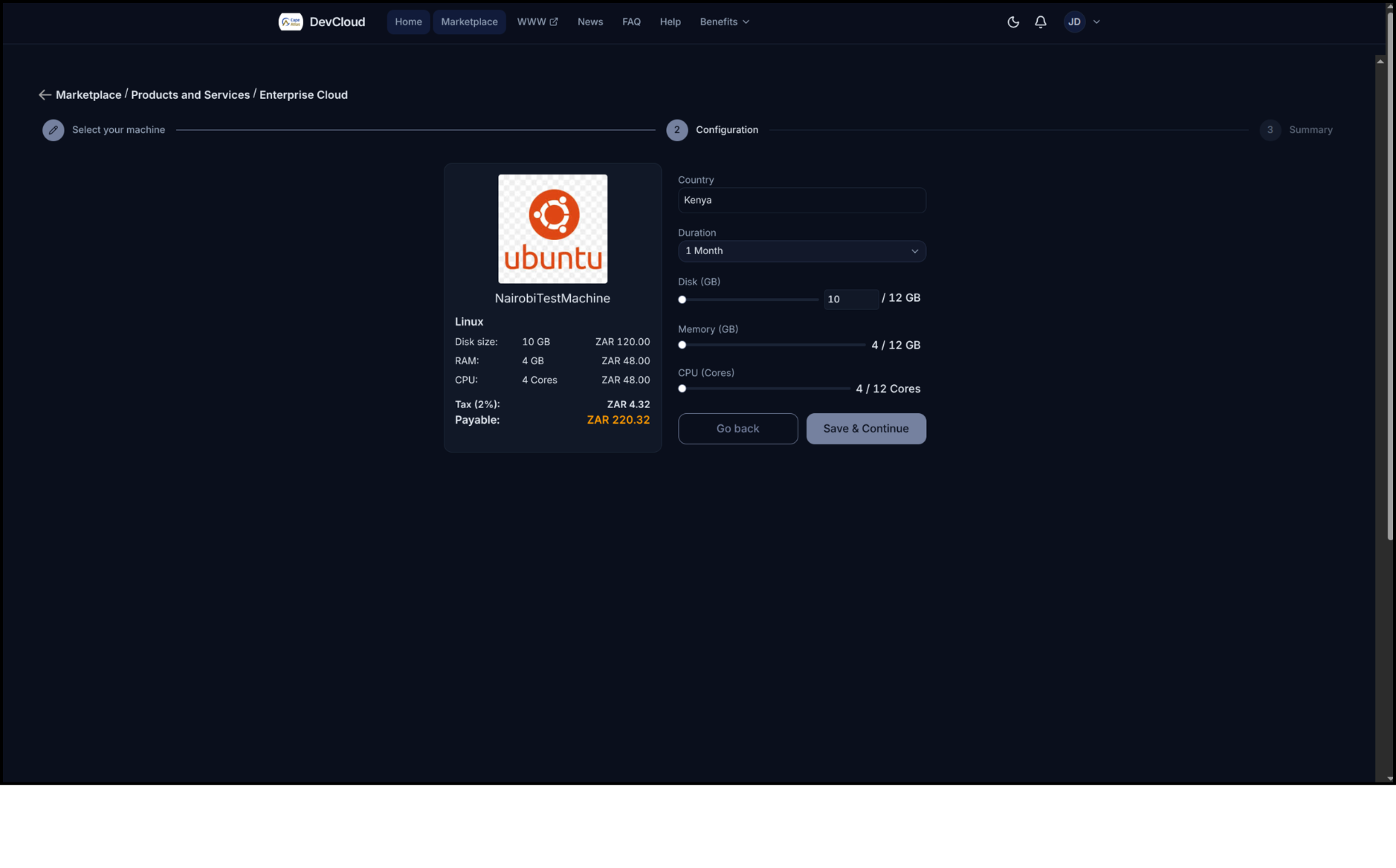Click the Country input field
1396x868 pixels.
tap(801, 200)
